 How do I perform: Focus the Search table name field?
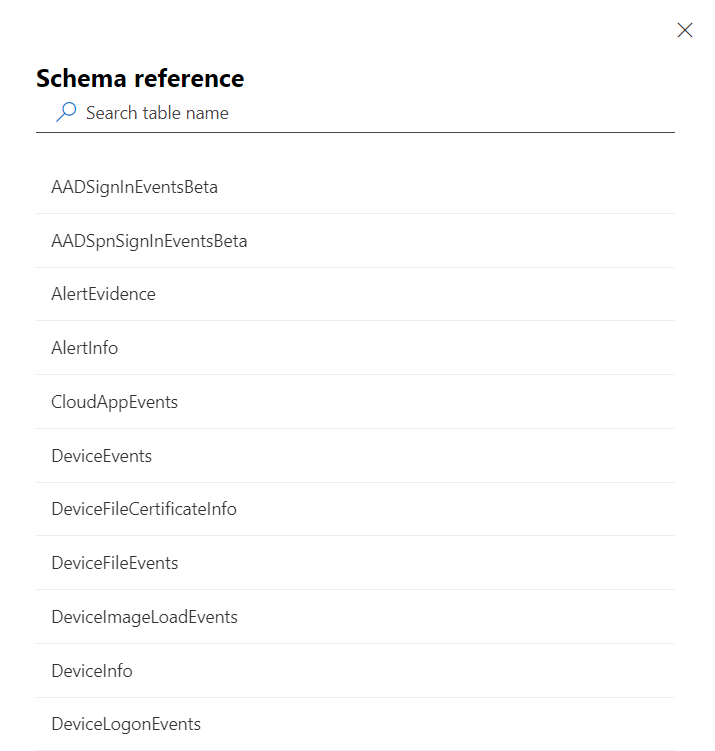pyautogui.click(x=370, y=113)
